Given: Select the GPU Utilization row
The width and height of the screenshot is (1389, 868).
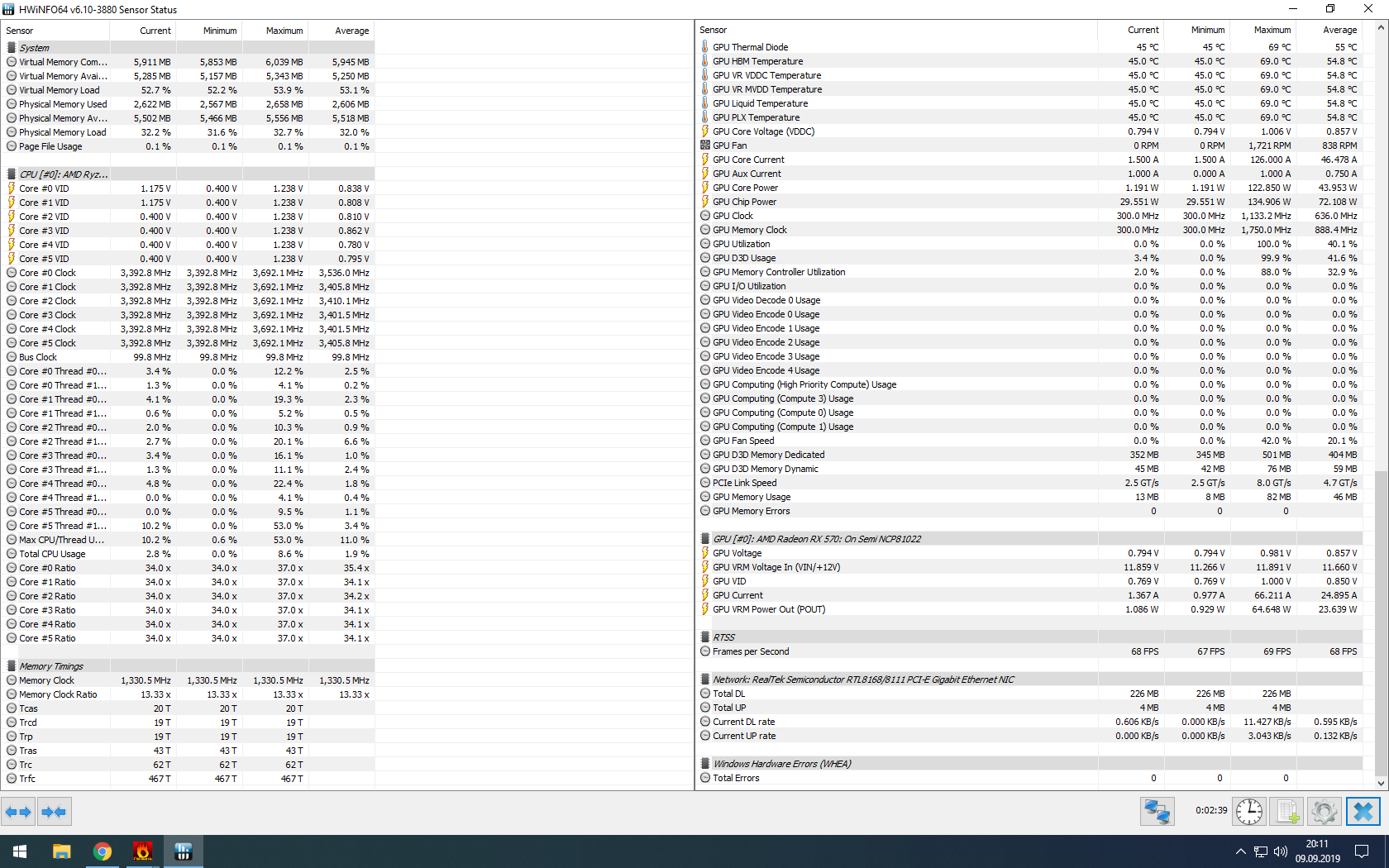Looking at the screenshot, I should click(x=1029, y=244).
